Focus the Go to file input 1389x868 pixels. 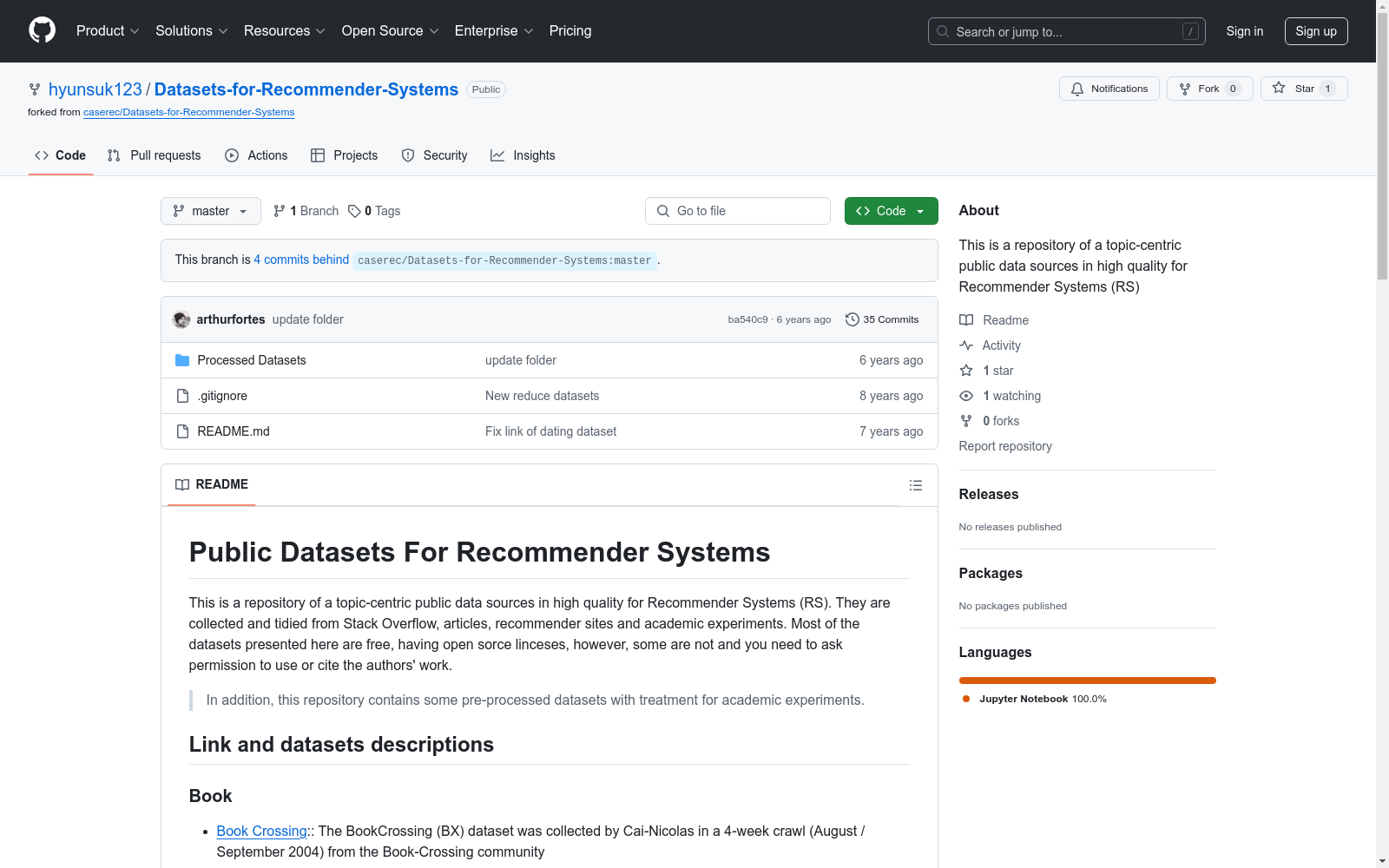click(x=738, y=211)
